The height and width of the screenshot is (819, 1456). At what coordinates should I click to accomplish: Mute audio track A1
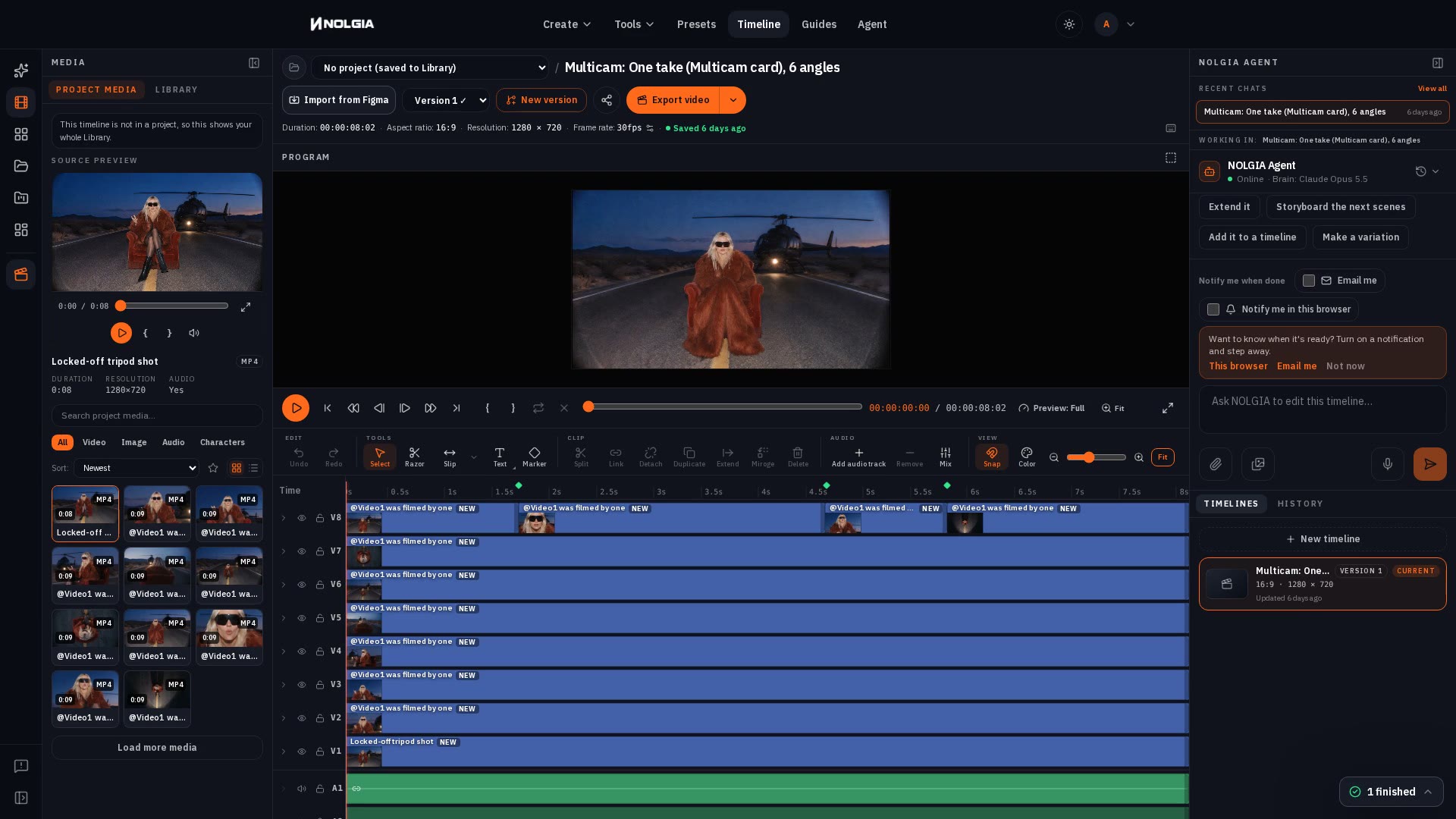301,789
